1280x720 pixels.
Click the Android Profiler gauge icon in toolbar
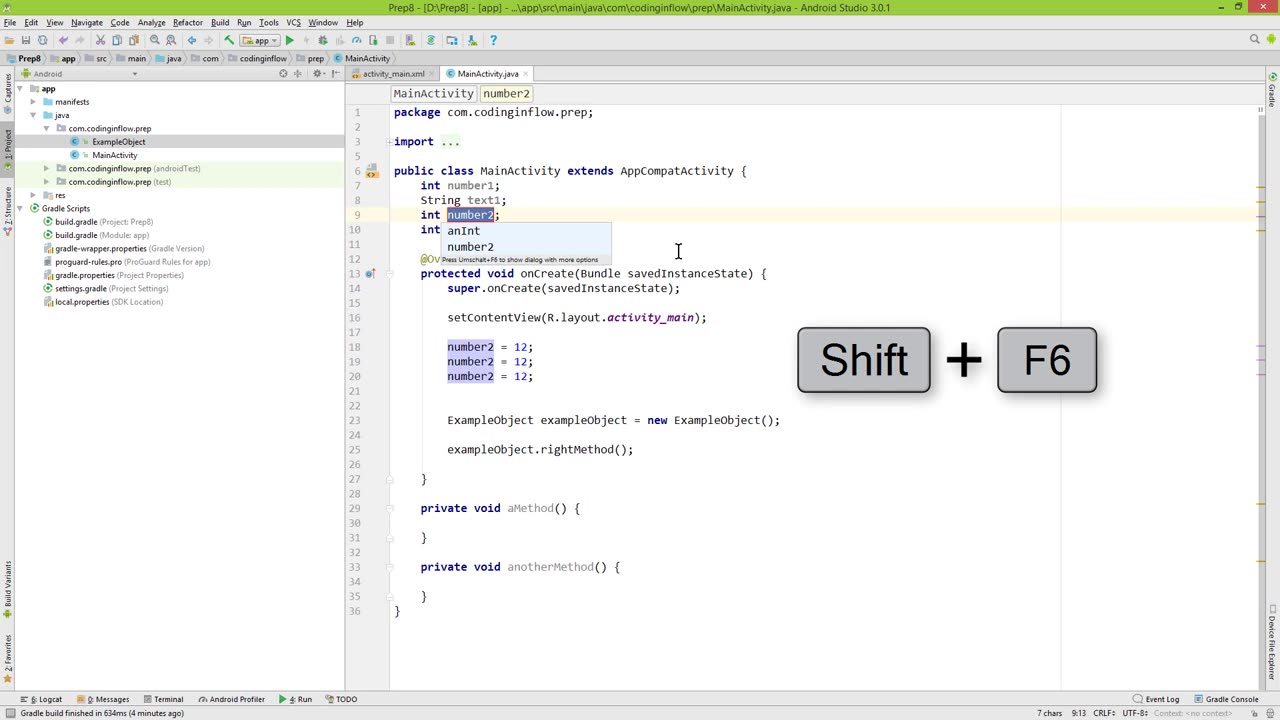click(356, 40)
